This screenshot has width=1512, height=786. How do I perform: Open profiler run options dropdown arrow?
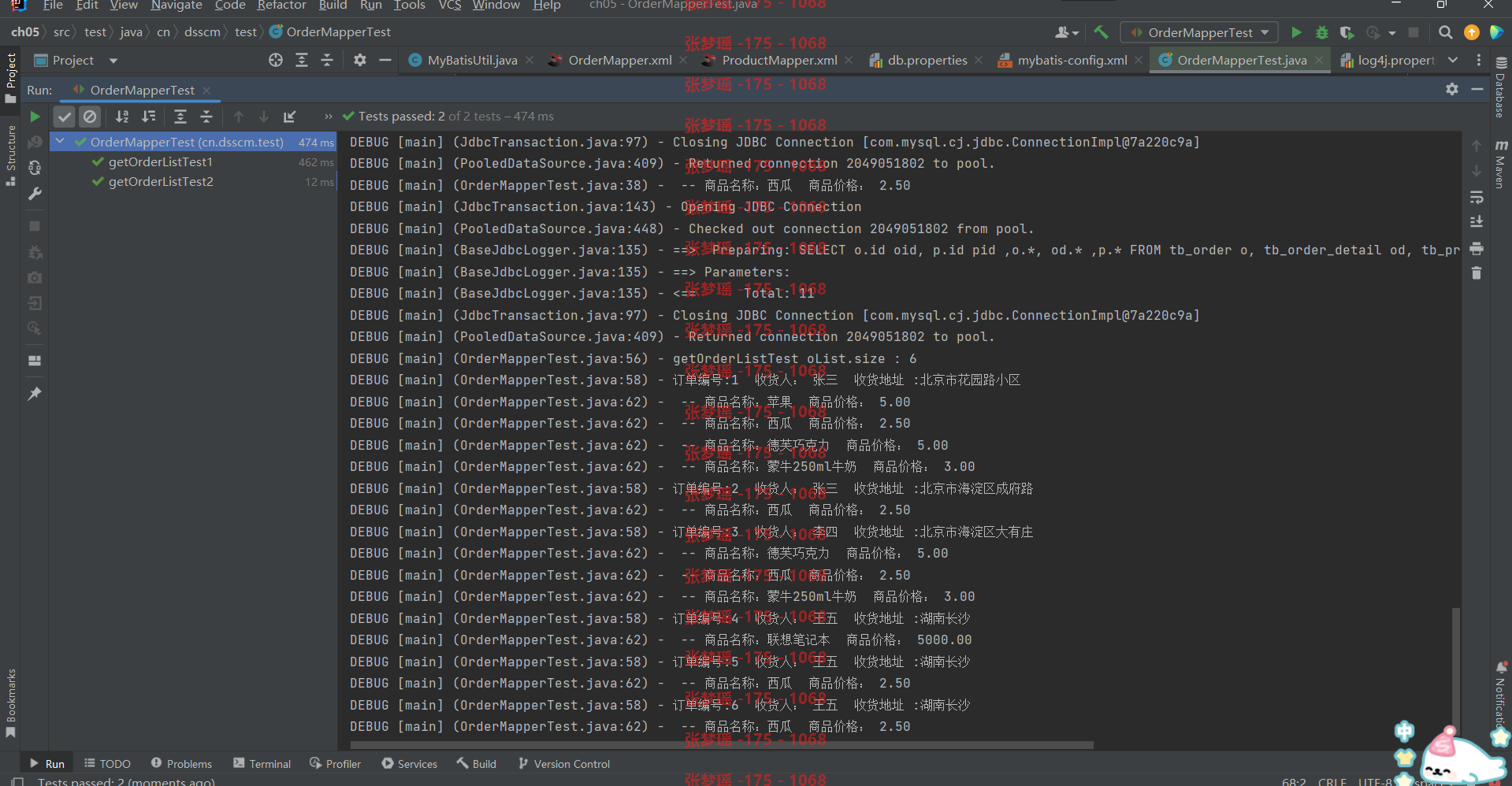[1392, 33]
